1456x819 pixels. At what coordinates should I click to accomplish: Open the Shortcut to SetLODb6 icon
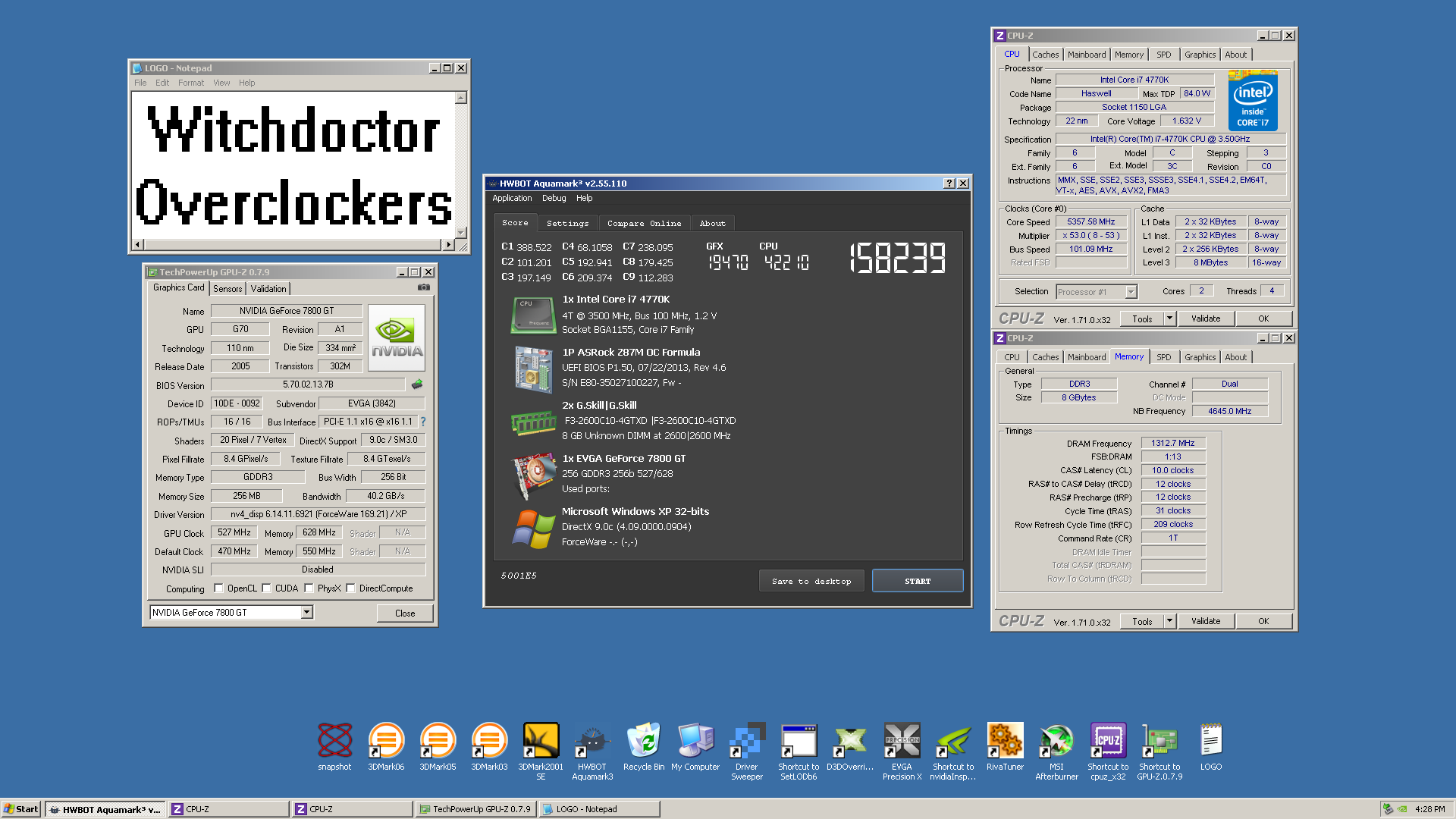click(x=799, y=740)
